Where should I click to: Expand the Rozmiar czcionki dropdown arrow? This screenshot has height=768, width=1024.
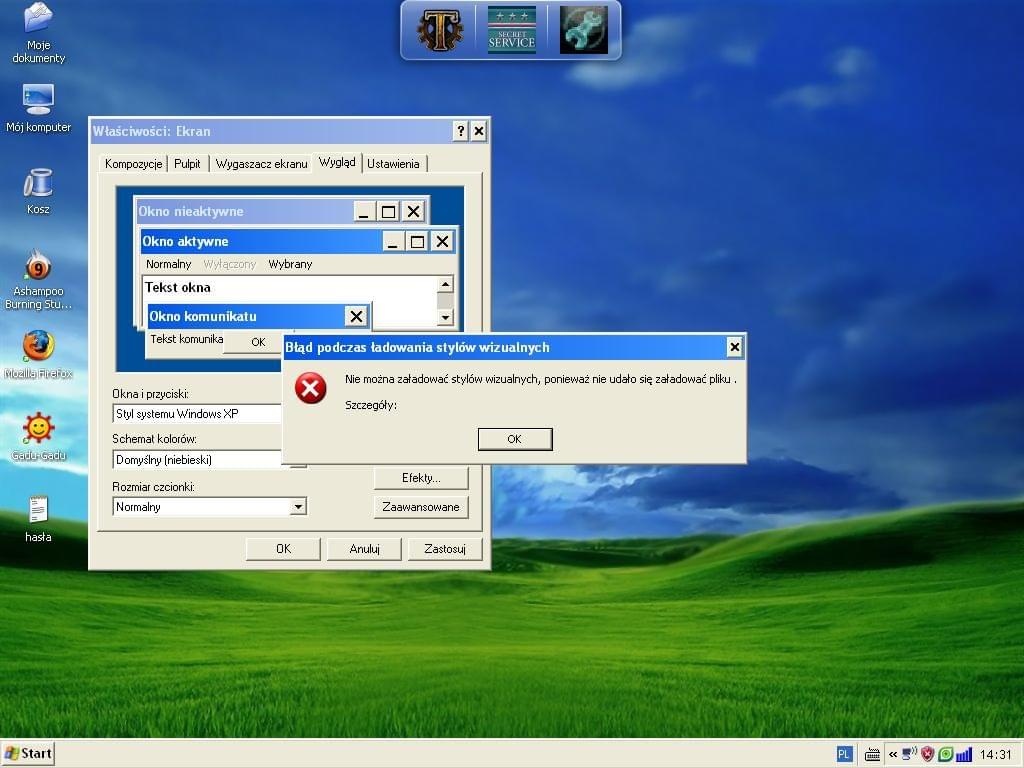pyautogui.click(x=298, y=507)
